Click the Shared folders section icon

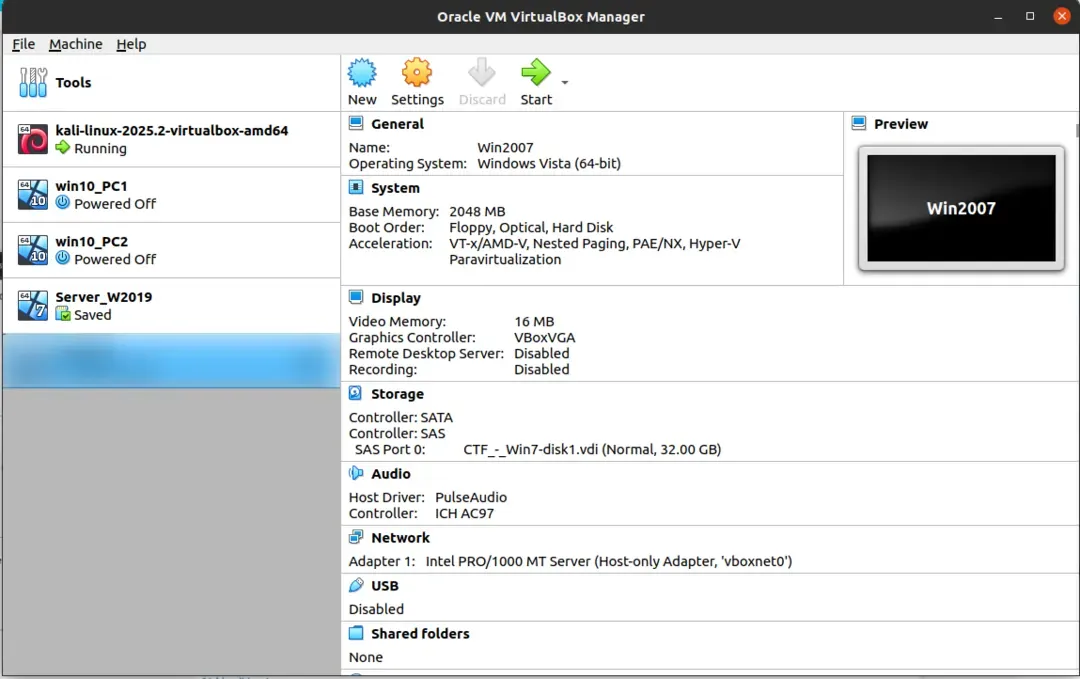tap(355, 633)
